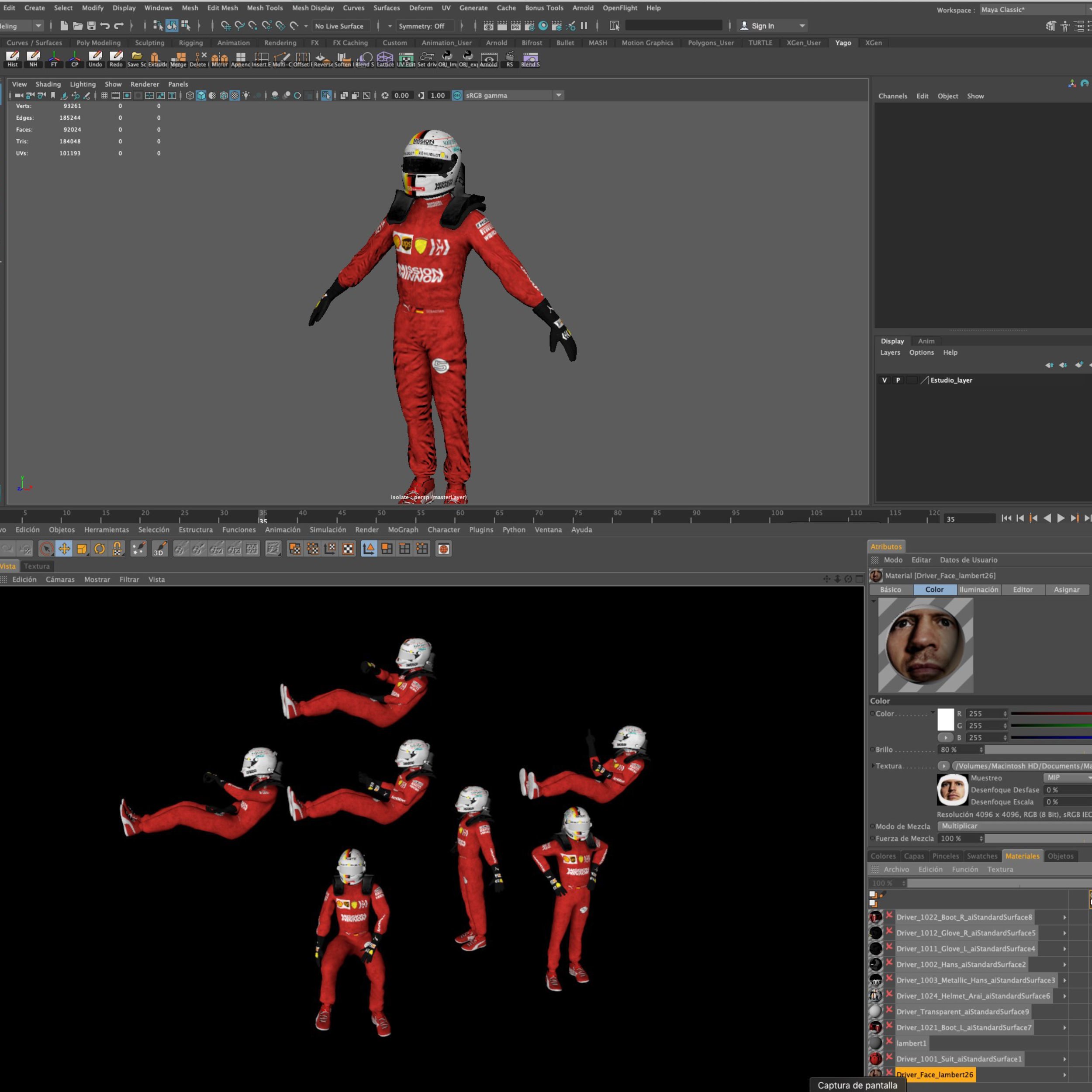Toggle visibility V of Estudio_layer
This screenshot has height=1092, width=1092.
point(885,380)
